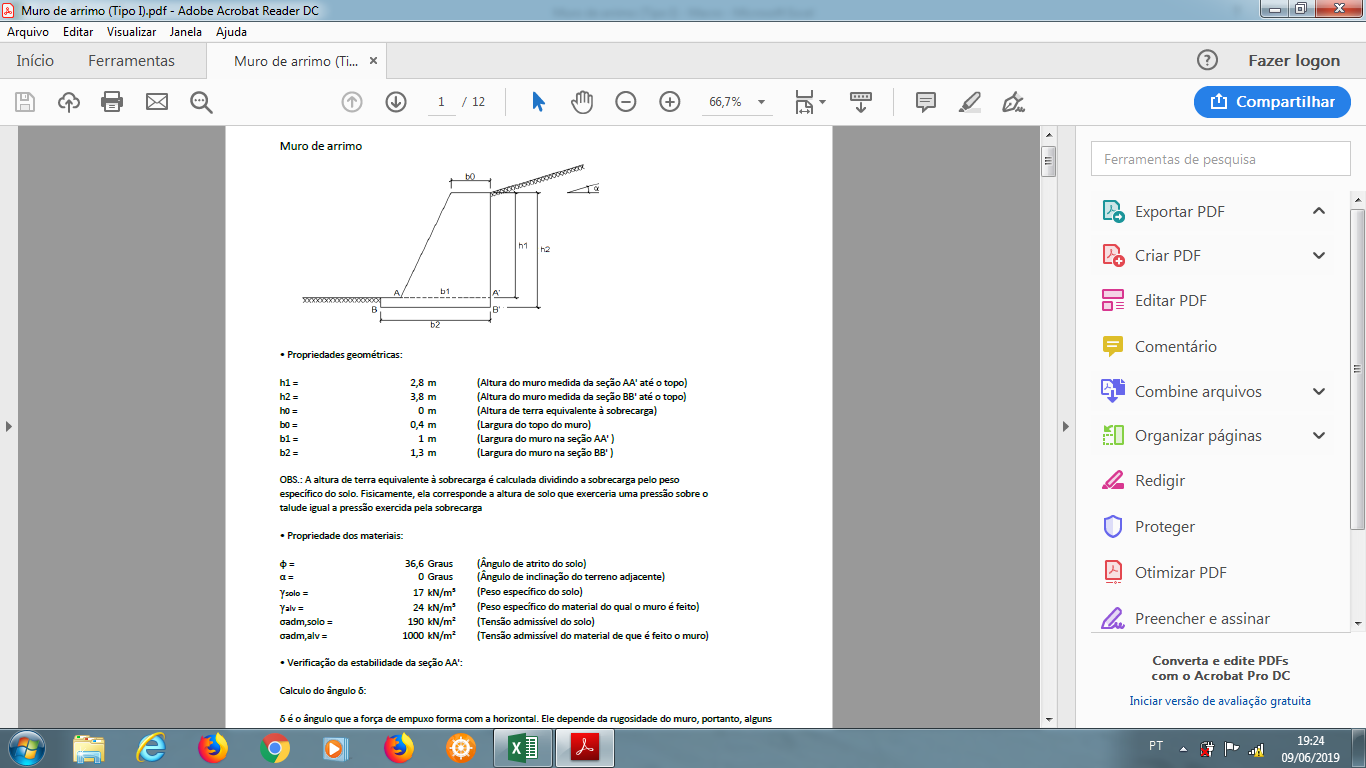Click the tools panel vertical scrollbar
The height and width of the screenshot is (768, 1366).
[1357, 370]
